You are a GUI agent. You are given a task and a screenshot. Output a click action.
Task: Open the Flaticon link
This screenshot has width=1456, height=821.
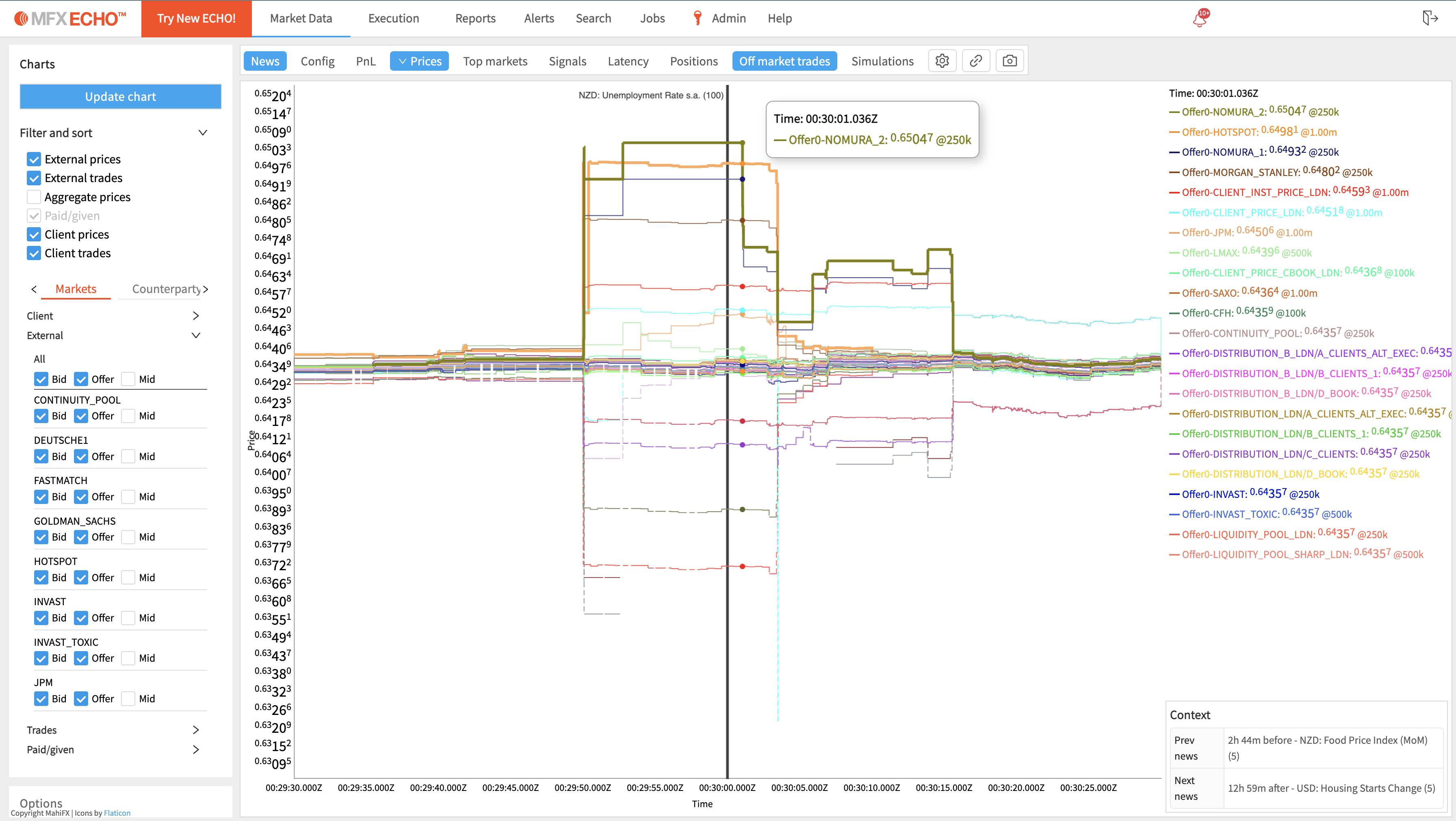[x=117, y=813]
